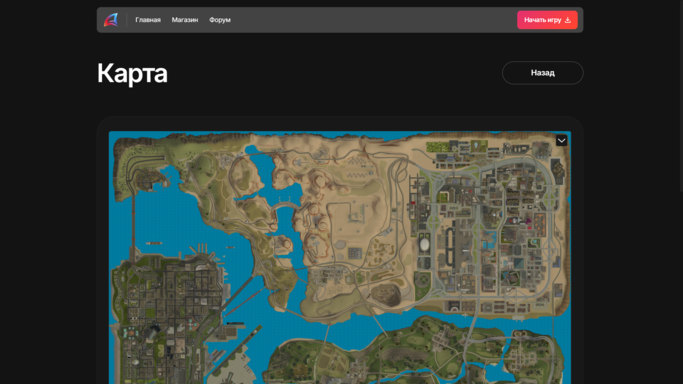Click the Начать игру button
The width and height of the screenshot is (683, 384).
click(547, 20)
